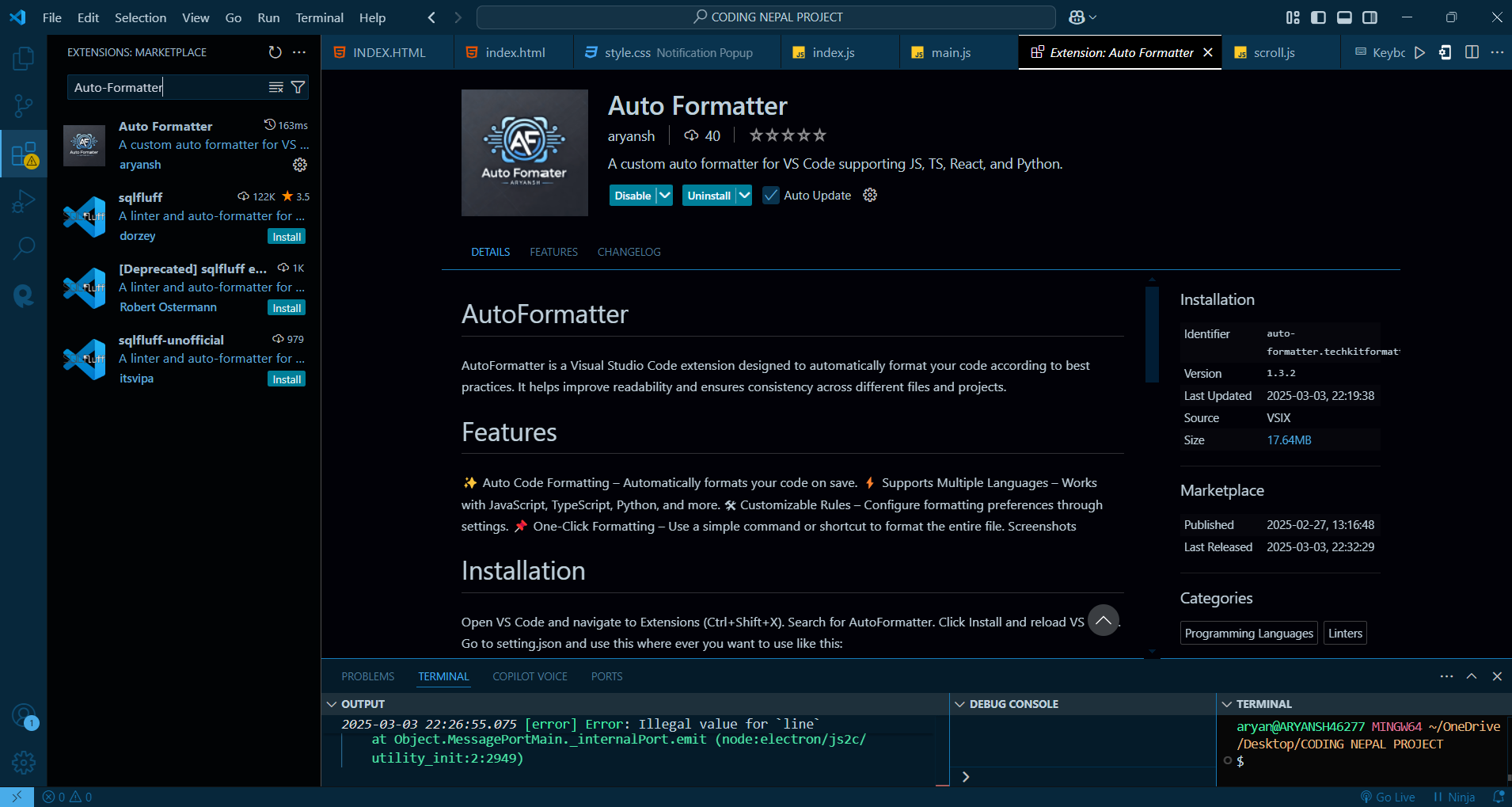Screen dimensions: 1512x807
Task: Close the Extension: Auto Formatter tab
Action: pos(1208,52)
